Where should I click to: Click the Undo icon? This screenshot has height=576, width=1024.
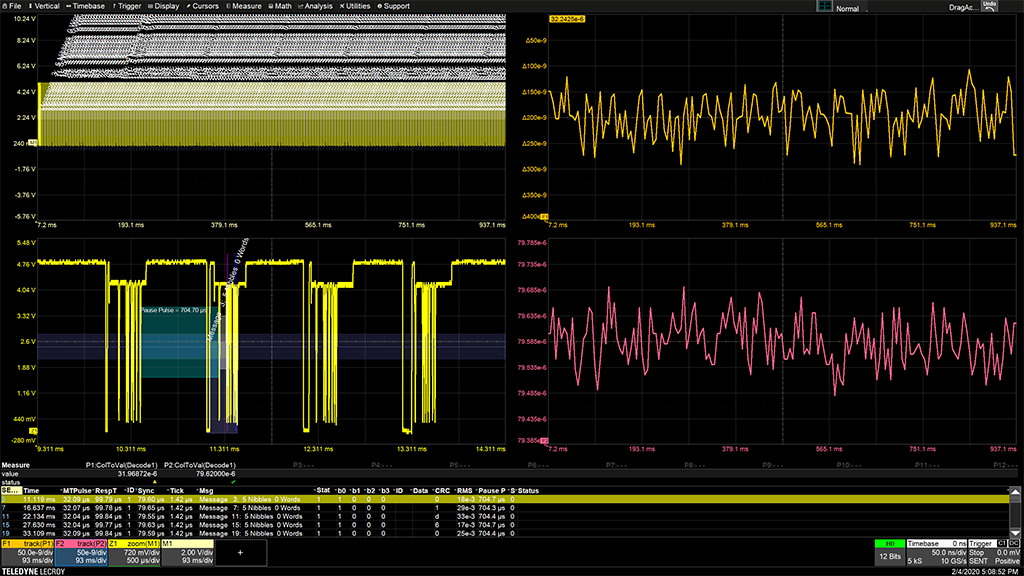[x=990, y=6]
